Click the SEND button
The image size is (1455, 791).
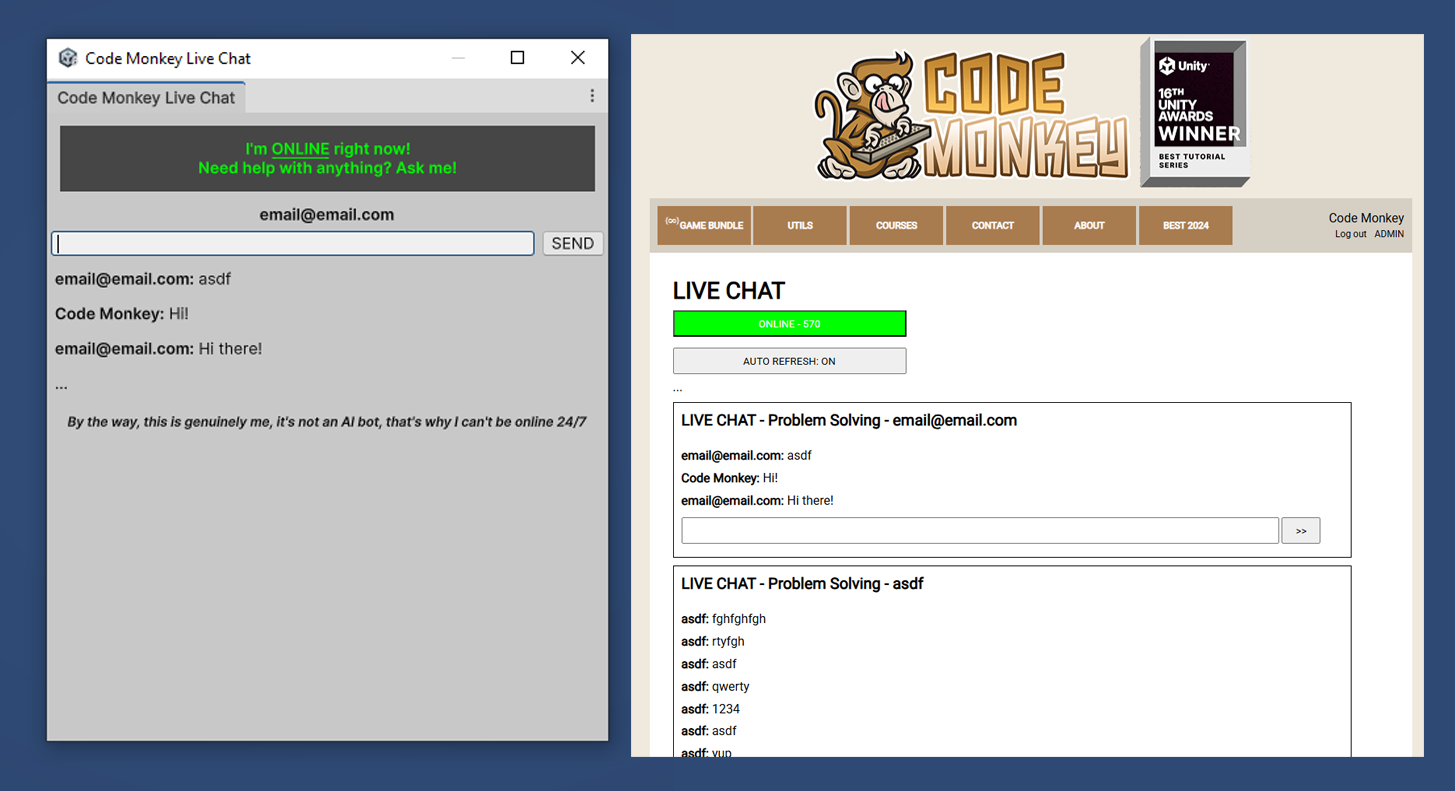point(572,244)
